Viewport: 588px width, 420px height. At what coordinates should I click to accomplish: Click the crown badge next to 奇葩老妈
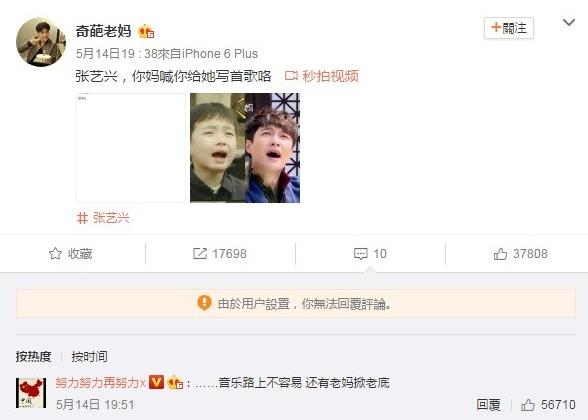coord(146,32)
